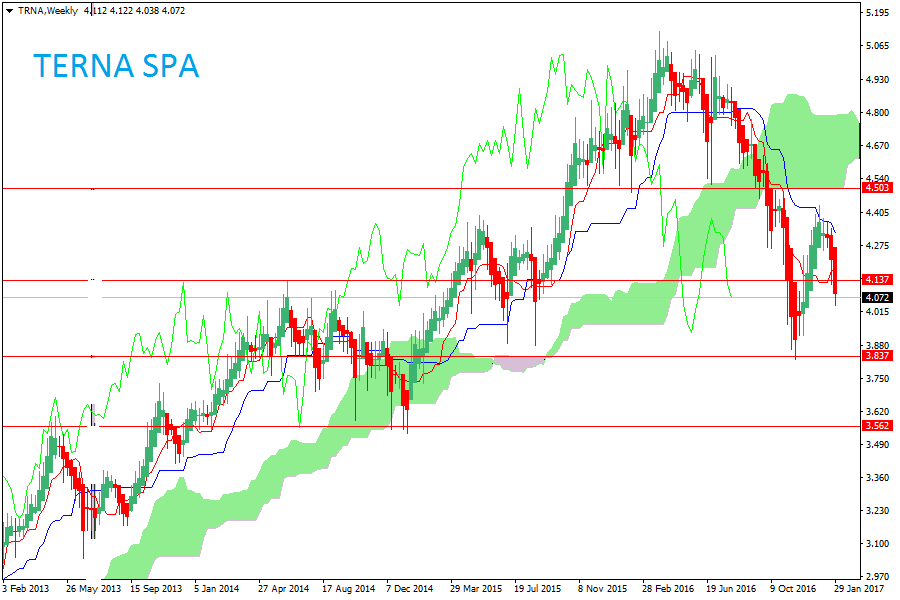Select the 4.930 price scale value
Screen dimensions: 900x600
878,79
